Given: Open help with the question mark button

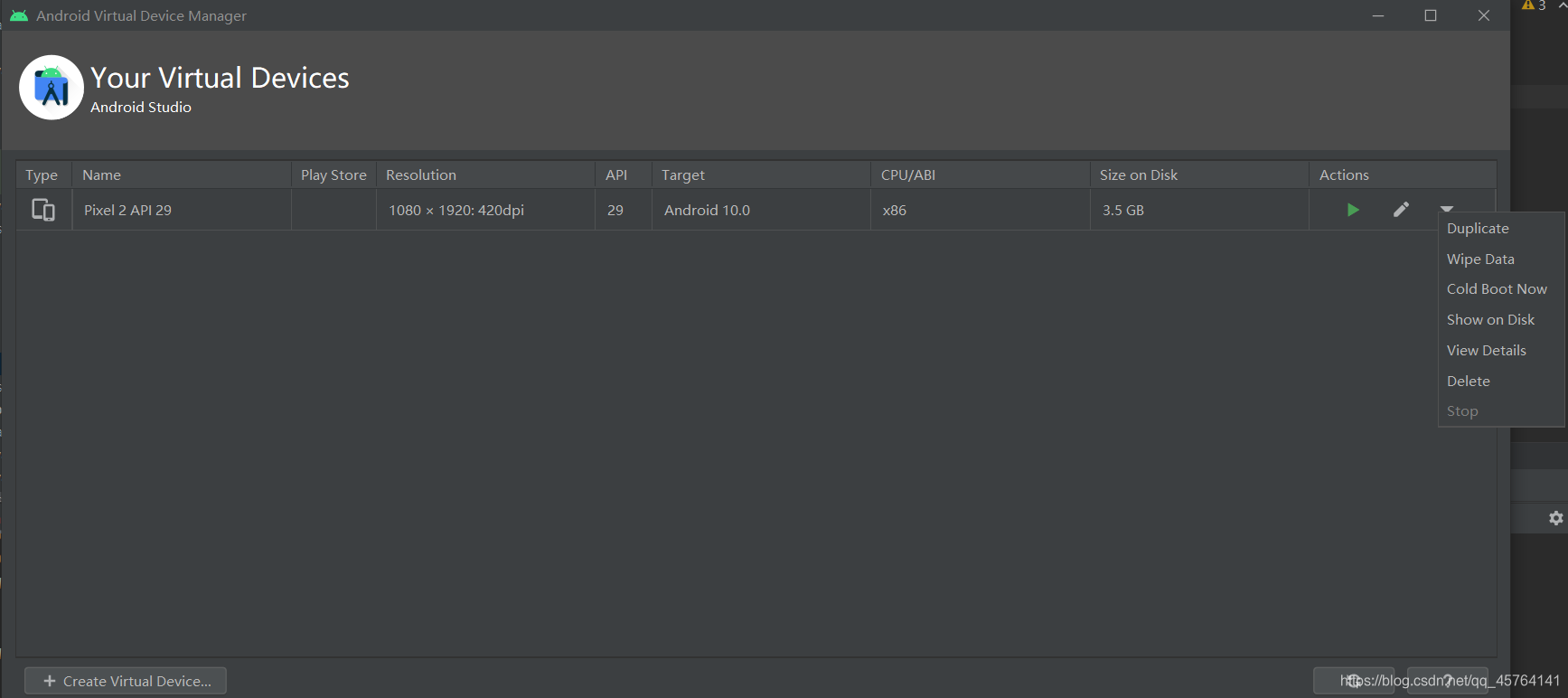Looking at the screenshot, I should [1448, 681].
